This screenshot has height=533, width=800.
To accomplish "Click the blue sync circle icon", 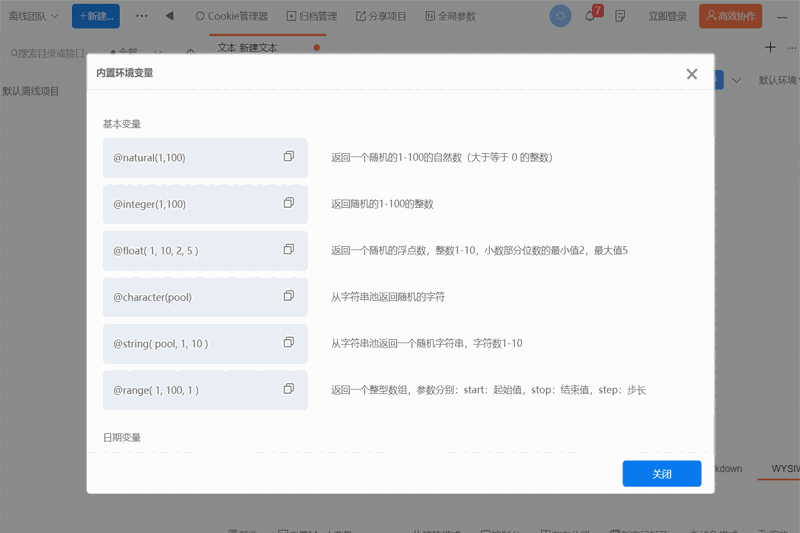I will (x=560, y=16).
